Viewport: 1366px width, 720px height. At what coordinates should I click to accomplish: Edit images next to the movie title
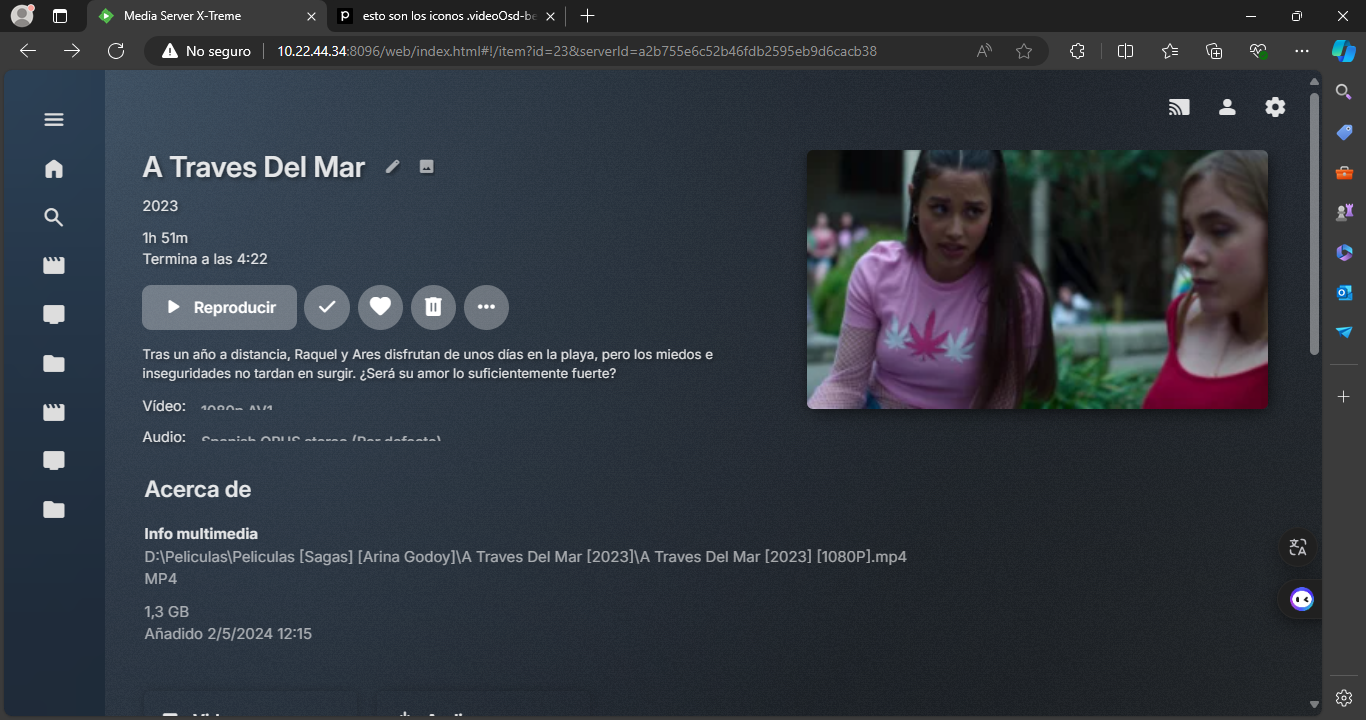pos(427,167)
